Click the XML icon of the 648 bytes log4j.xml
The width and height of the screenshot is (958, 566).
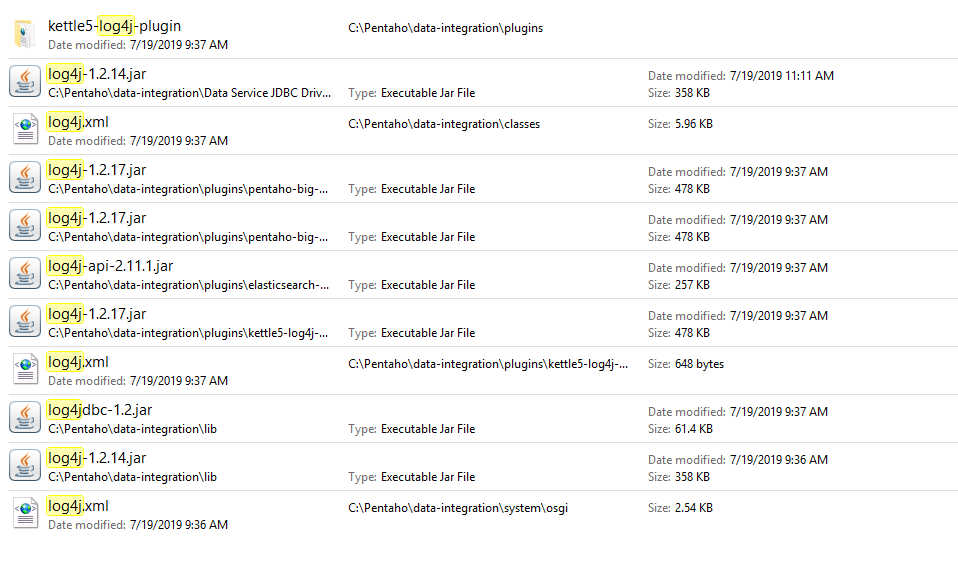[25, 370]
